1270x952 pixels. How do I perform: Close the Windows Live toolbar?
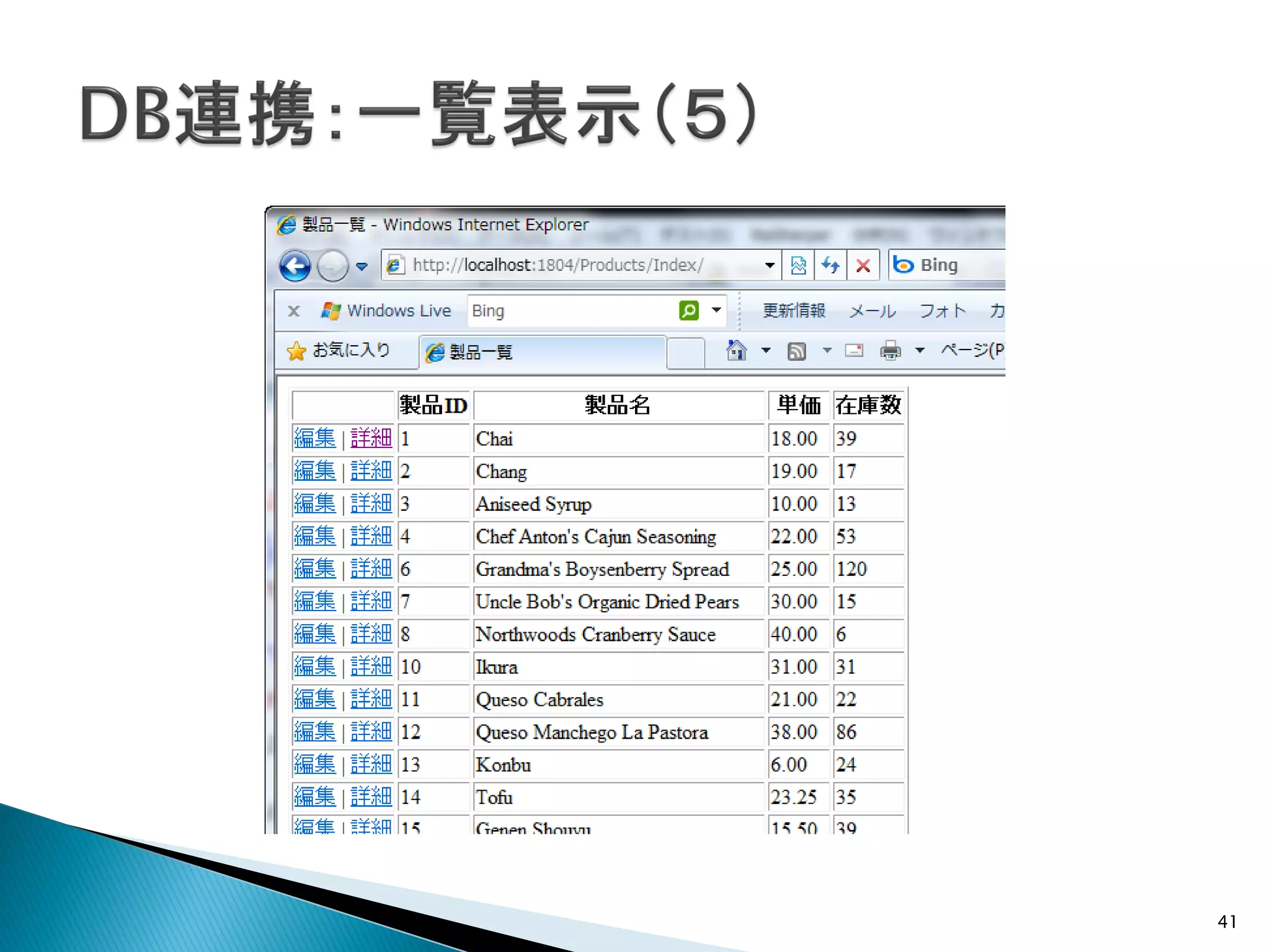294,311
